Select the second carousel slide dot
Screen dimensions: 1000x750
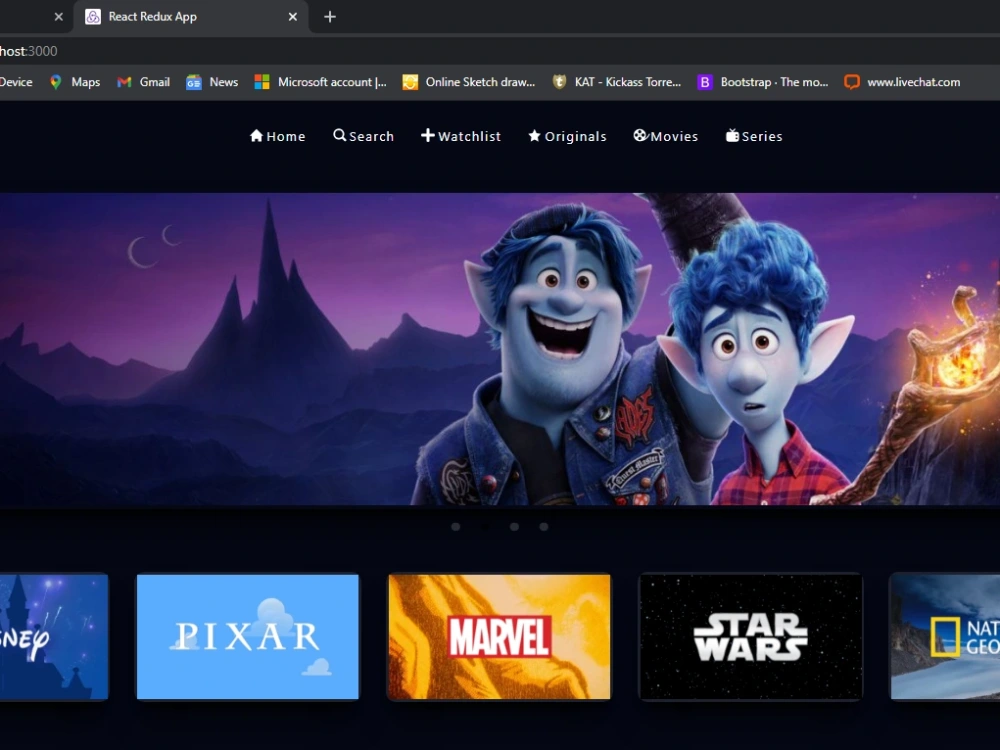[x=485, y=527]
